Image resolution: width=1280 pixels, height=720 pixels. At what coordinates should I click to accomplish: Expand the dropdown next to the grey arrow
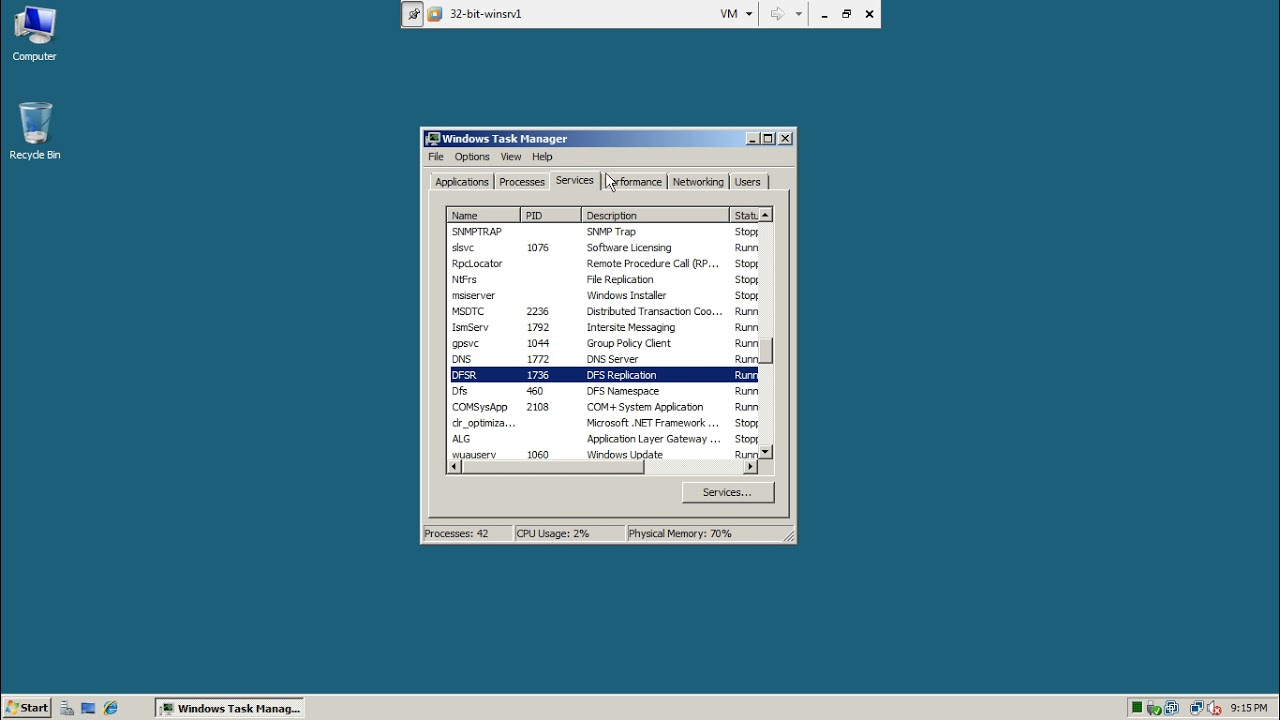click(x=798, y=14)
